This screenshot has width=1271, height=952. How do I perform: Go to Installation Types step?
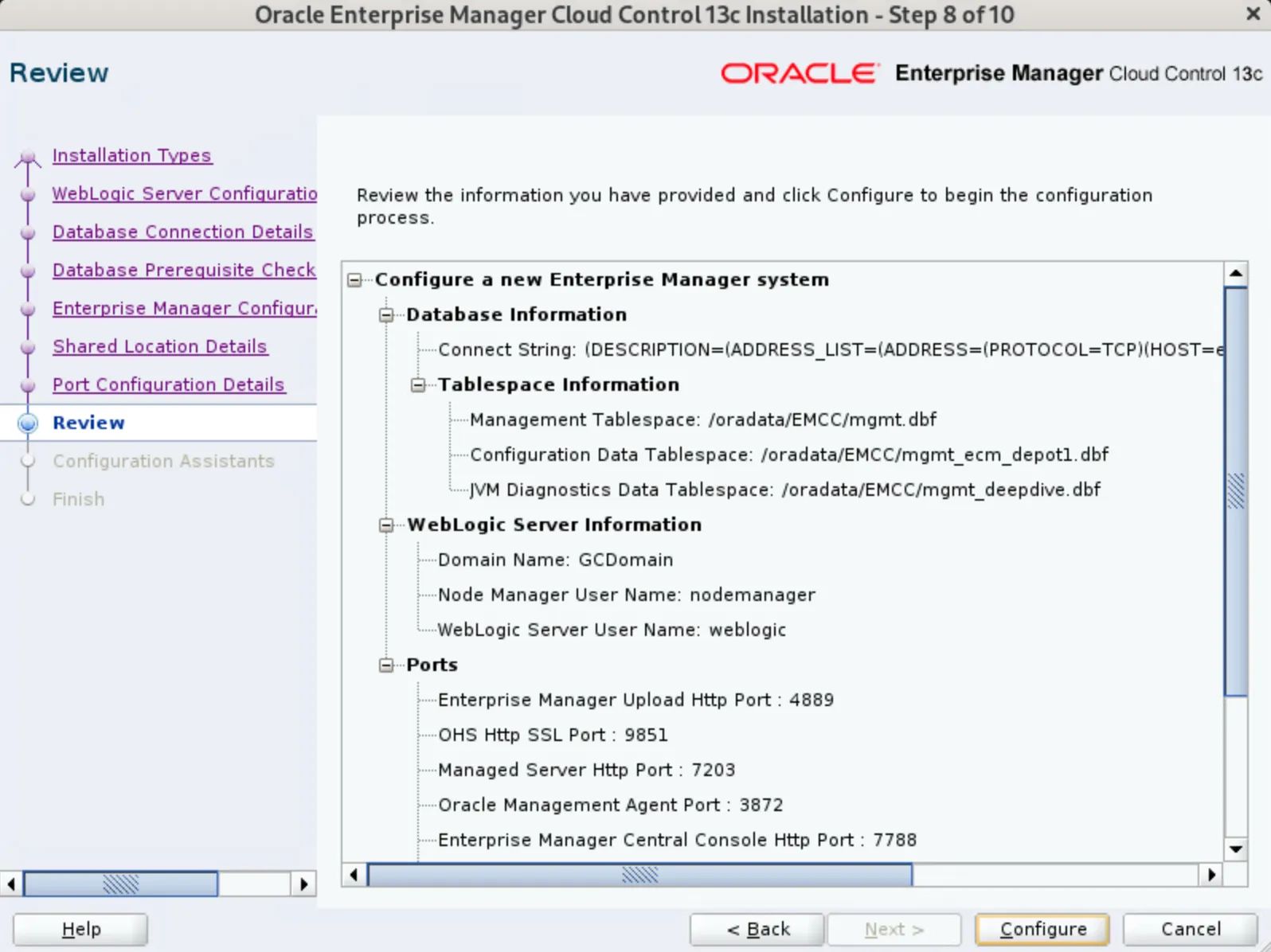click(x=132, y=155)
